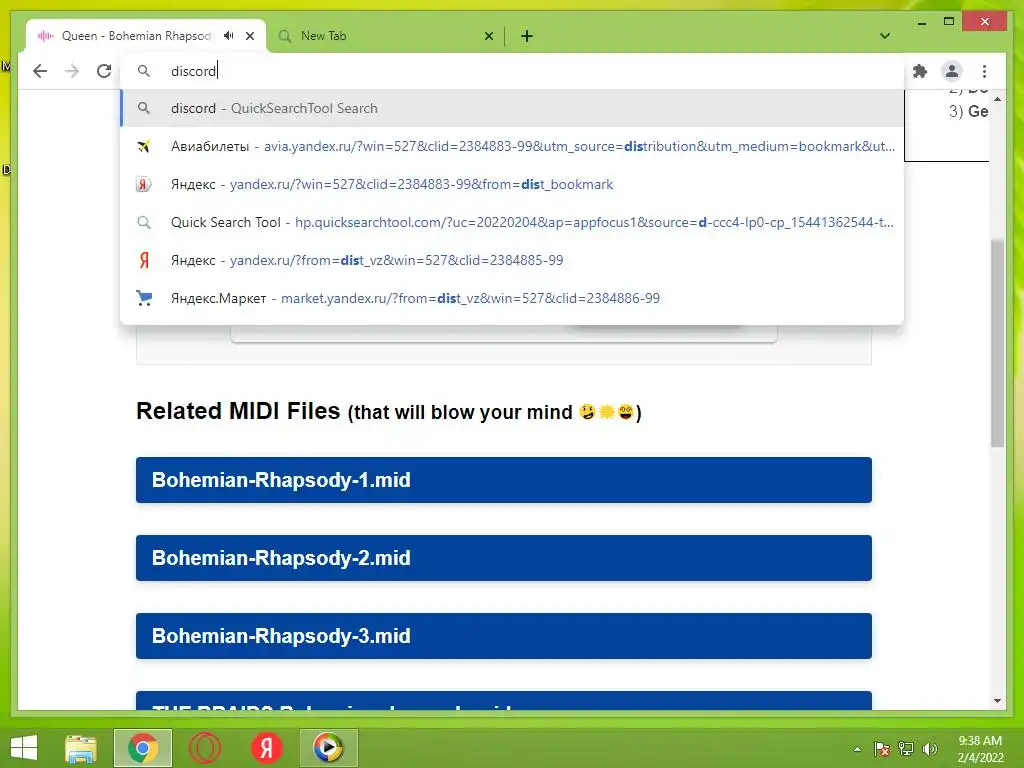Open the volume speaker tray icon
The image size is (1024, 768).
coord(930,749)
